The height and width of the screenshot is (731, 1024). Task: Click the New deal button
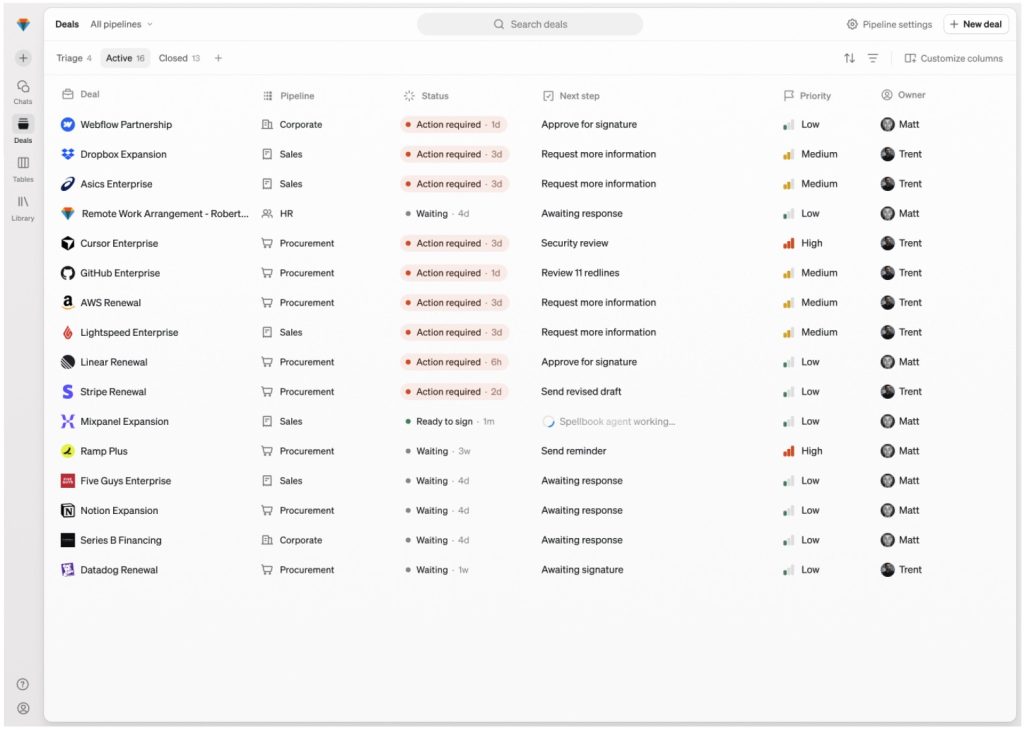point(976,24)
